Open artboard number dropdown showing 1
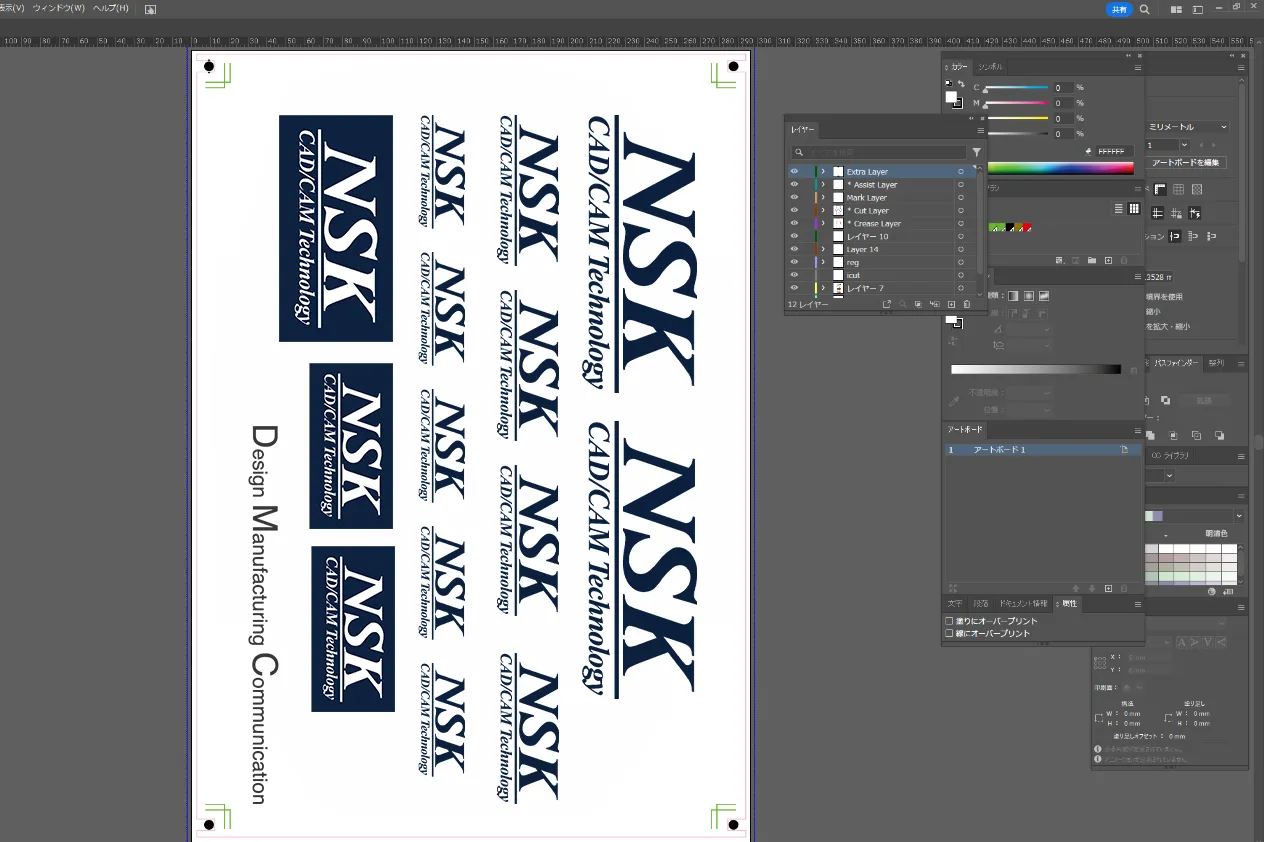 tap(1184, 145)
